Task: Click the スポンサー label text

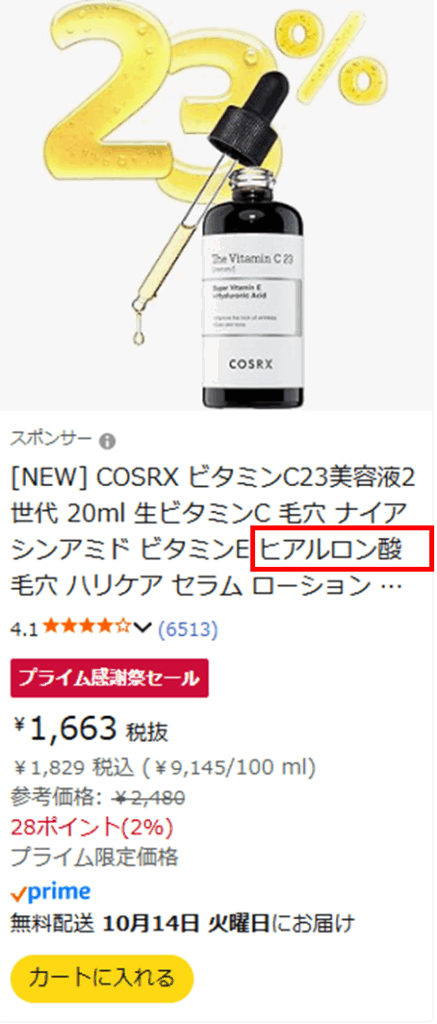Action: pos(51,439)
